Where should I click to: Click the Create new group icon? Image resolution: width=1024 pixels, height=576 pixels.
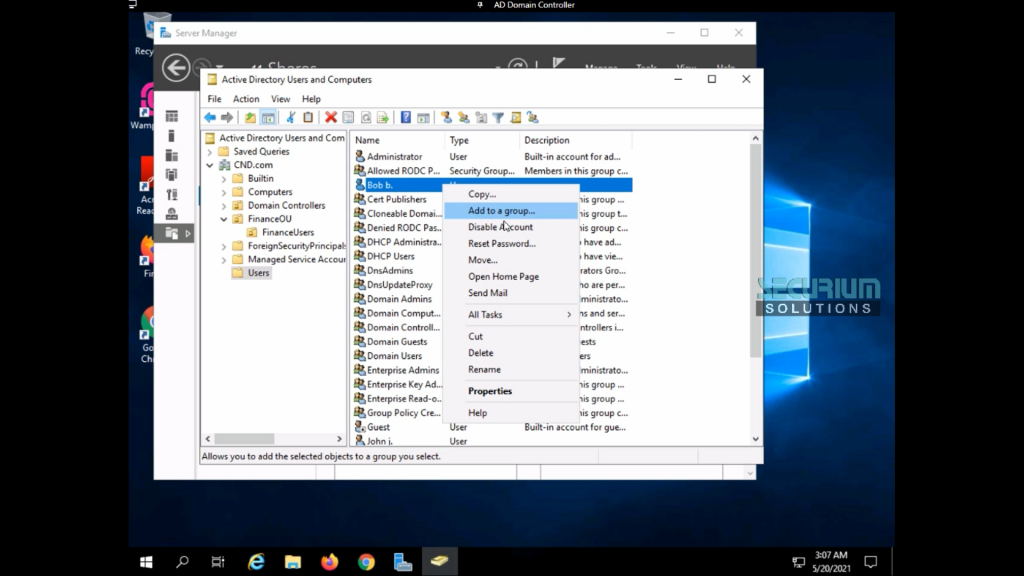click(x=464, y=118)
